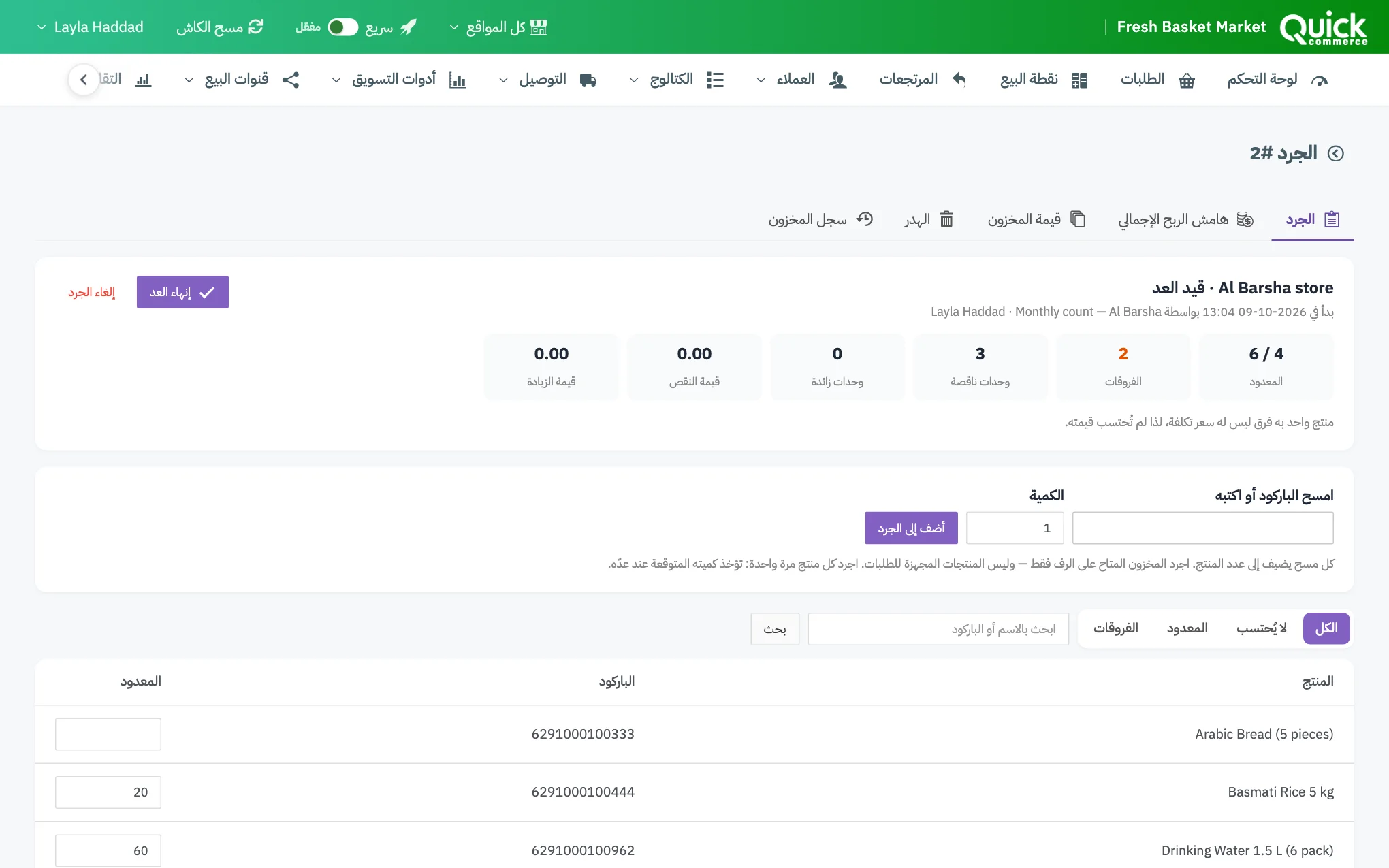
Task: Filter list by المعدود
Action: [x=1187, y=628]
